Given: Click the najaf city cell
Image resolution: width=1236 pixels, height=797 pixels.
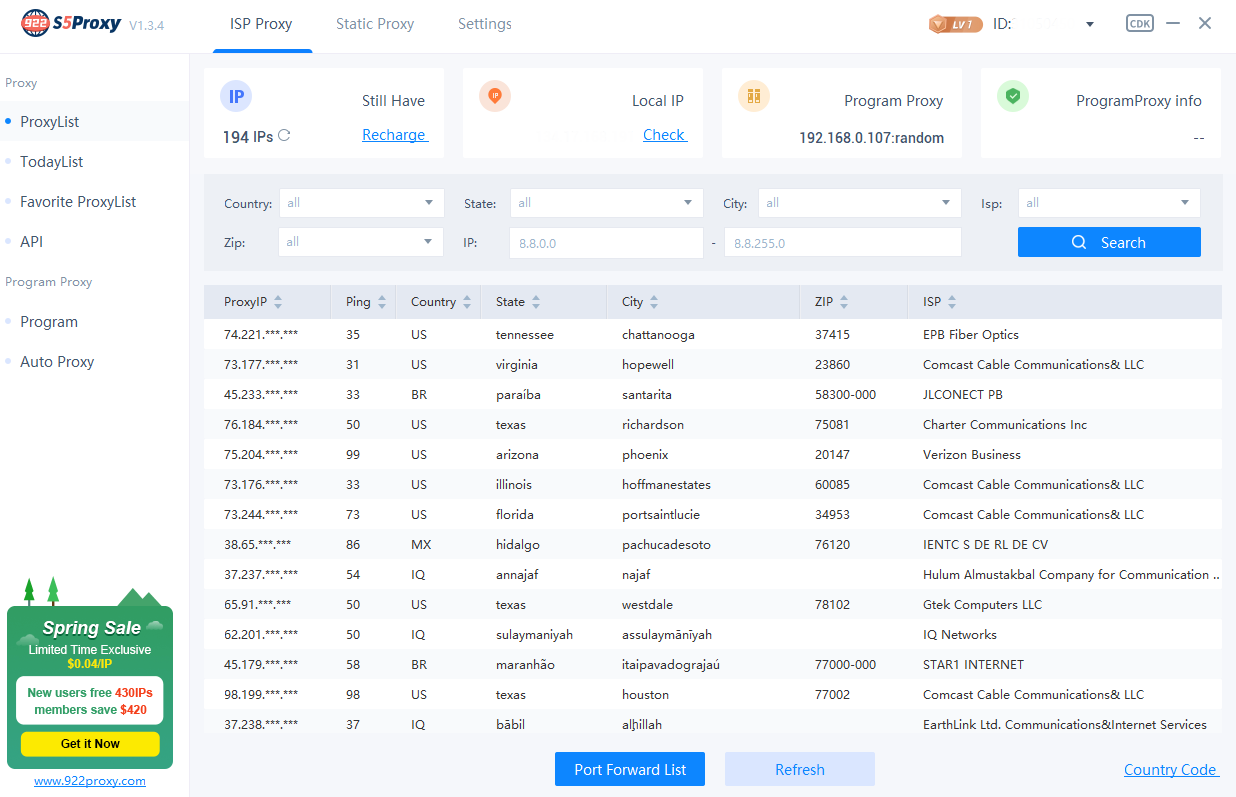Looking at the screenshot, I should pyautogui.click(x=636, y=574).
